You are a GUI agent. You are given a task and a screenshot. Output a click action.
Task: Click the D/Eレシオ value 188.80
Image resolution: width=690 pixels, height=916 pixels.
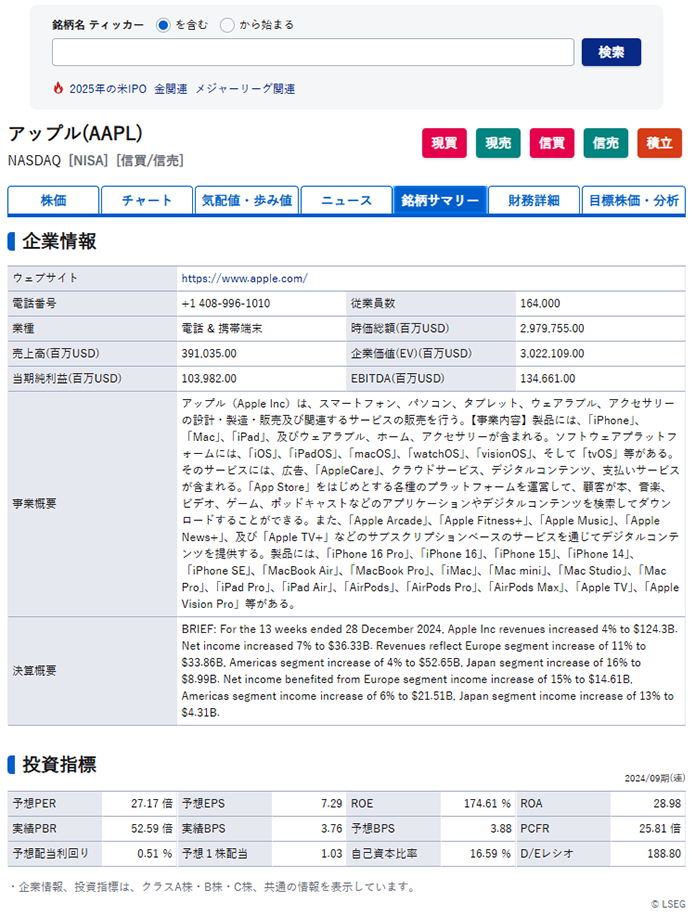[664, 854]
